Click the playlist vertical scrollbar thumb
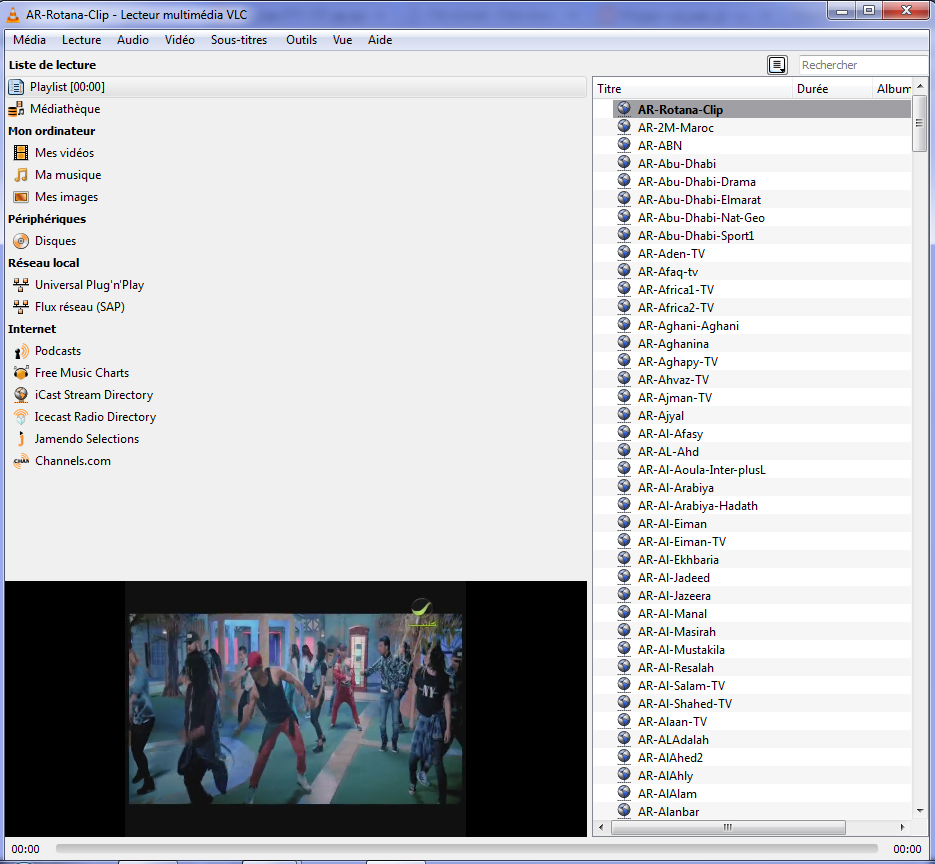Viewport: 935px width, 864px height. pos(919,123)
